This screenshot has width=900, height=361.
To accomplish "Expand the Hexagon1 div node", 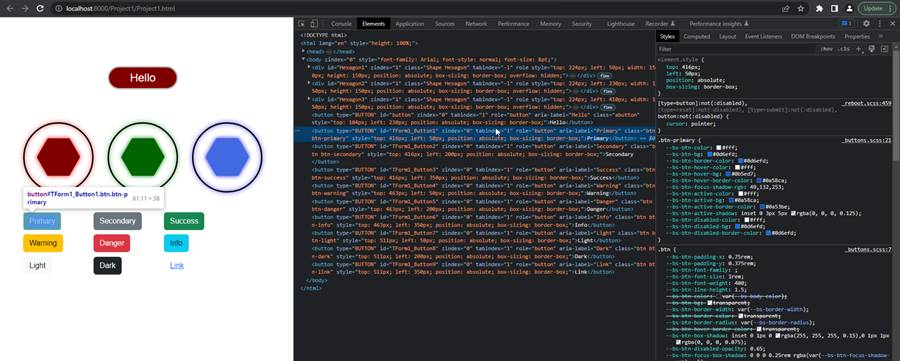I will pos(309,67).
